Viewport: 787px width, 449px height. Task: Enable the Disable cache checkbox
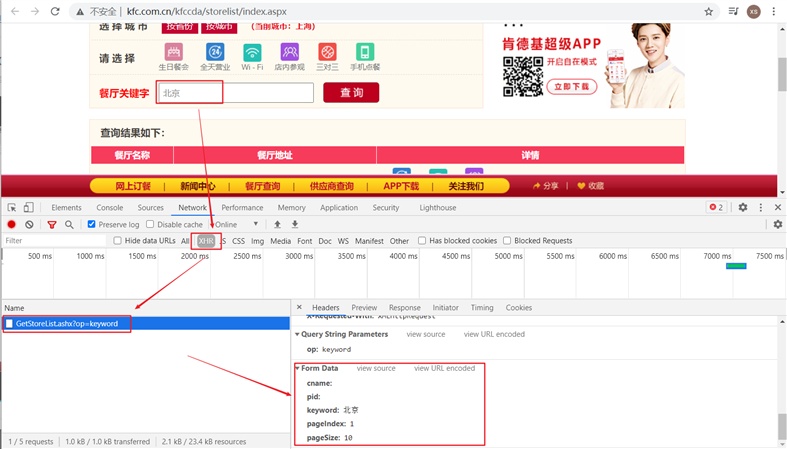[150, 224]
